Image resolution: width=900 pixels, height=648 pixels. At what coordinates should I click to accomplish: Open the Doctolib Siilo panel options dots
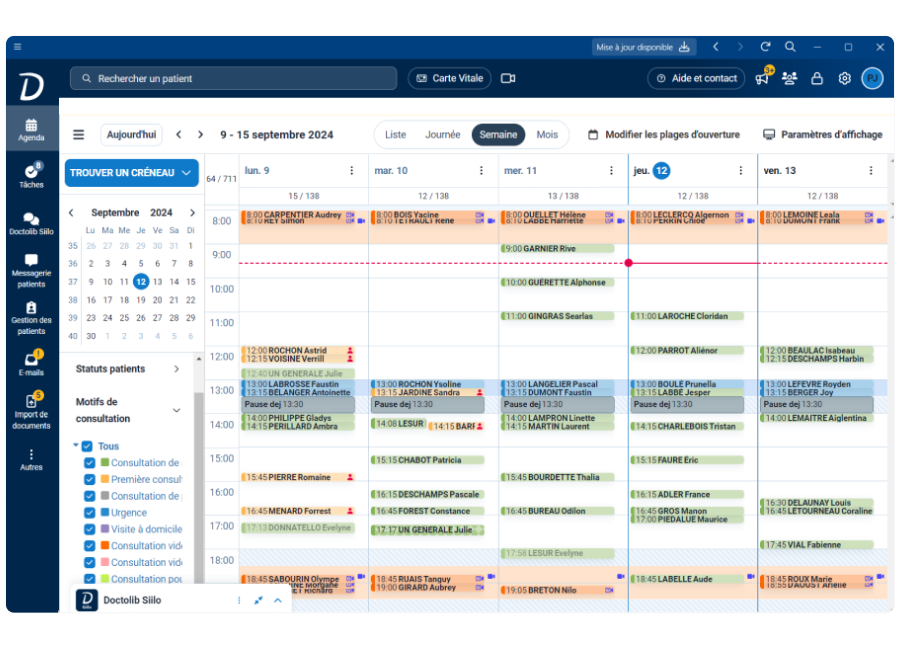pyautogui.click(x=239, y=600)
